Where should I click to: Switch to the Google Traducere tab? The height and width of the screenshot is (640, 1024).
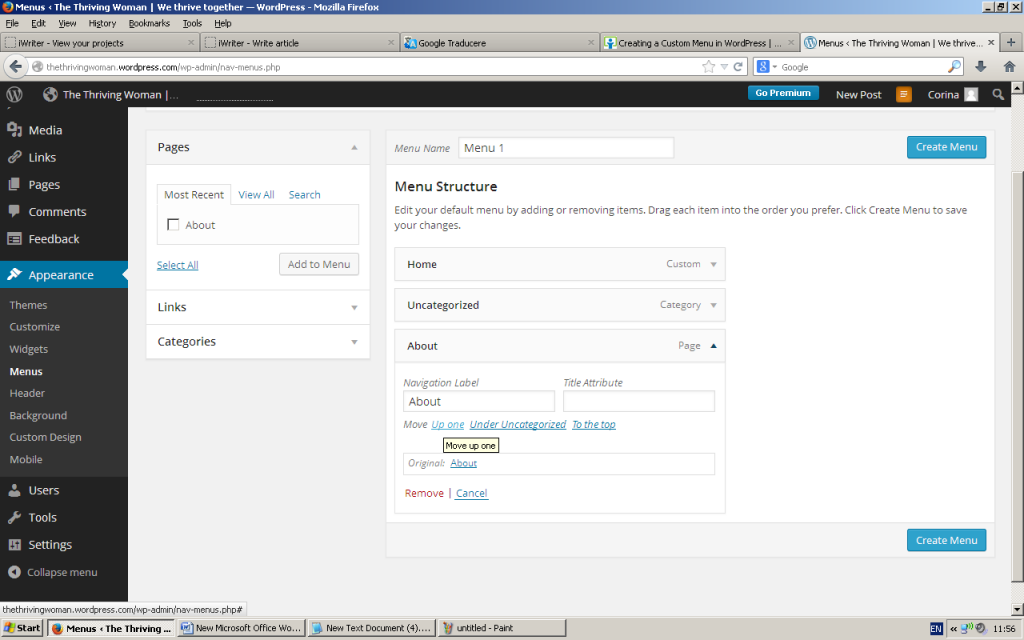498,42
